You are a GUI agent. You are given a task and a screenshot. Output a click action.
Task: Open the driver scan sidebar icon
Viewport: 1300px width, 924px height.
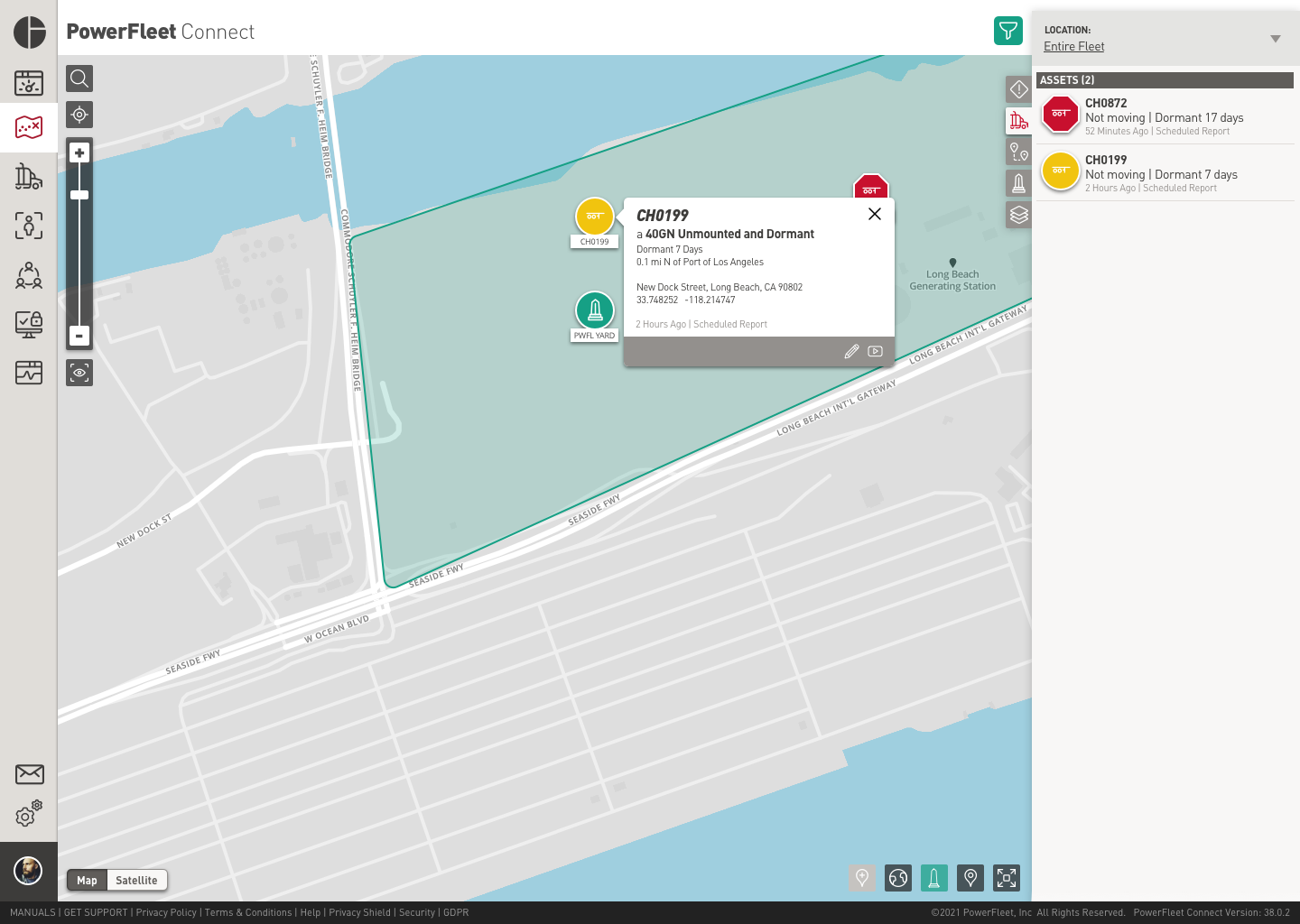[29, 225]
